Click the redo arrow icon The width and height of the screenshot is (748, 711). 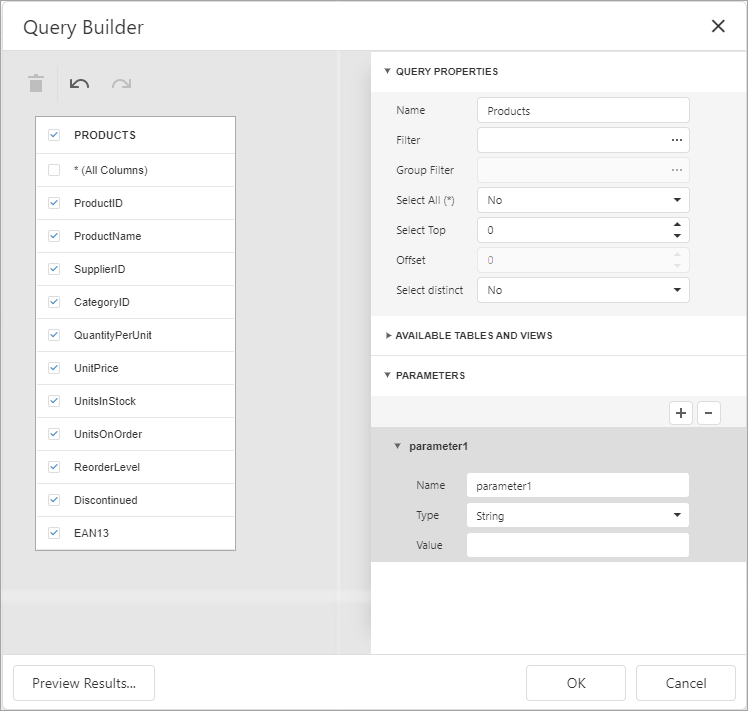(121, 83)
